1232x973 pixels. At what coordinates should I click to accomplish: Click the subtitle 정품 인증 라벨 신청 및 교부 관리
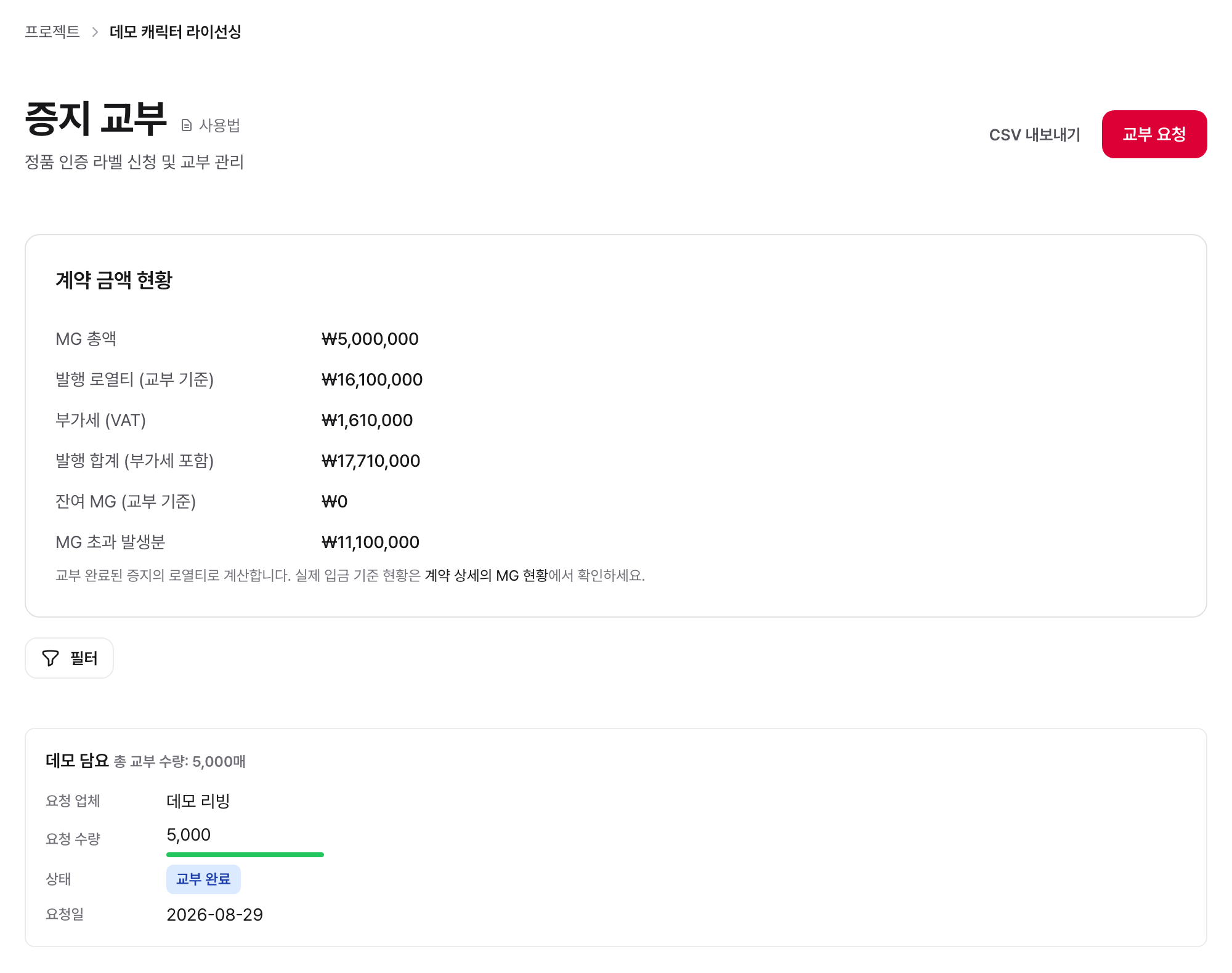(134, 162)
